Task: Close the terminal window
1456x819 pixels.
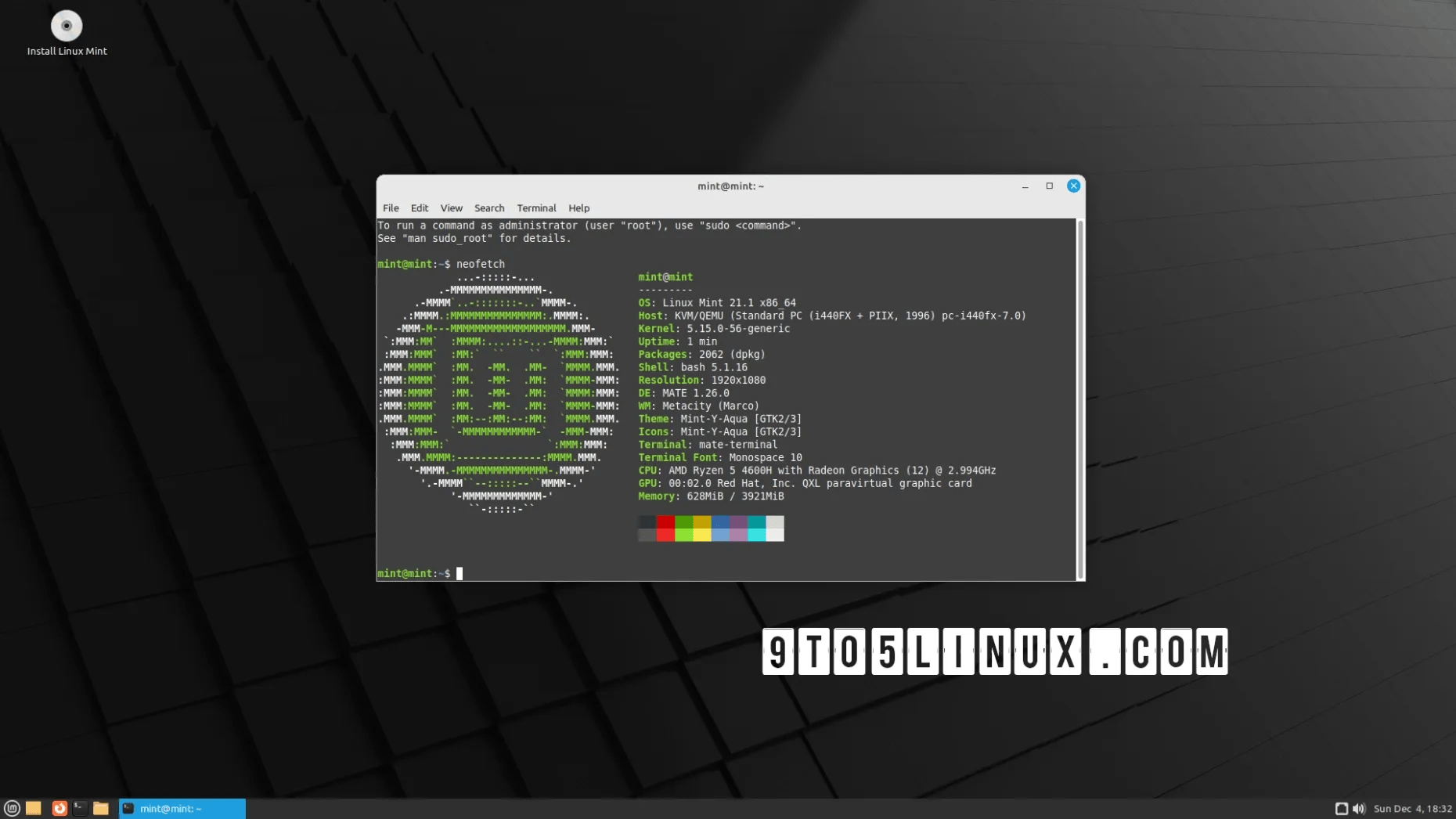Action: pyautogui.click(x=1073, y=186)
